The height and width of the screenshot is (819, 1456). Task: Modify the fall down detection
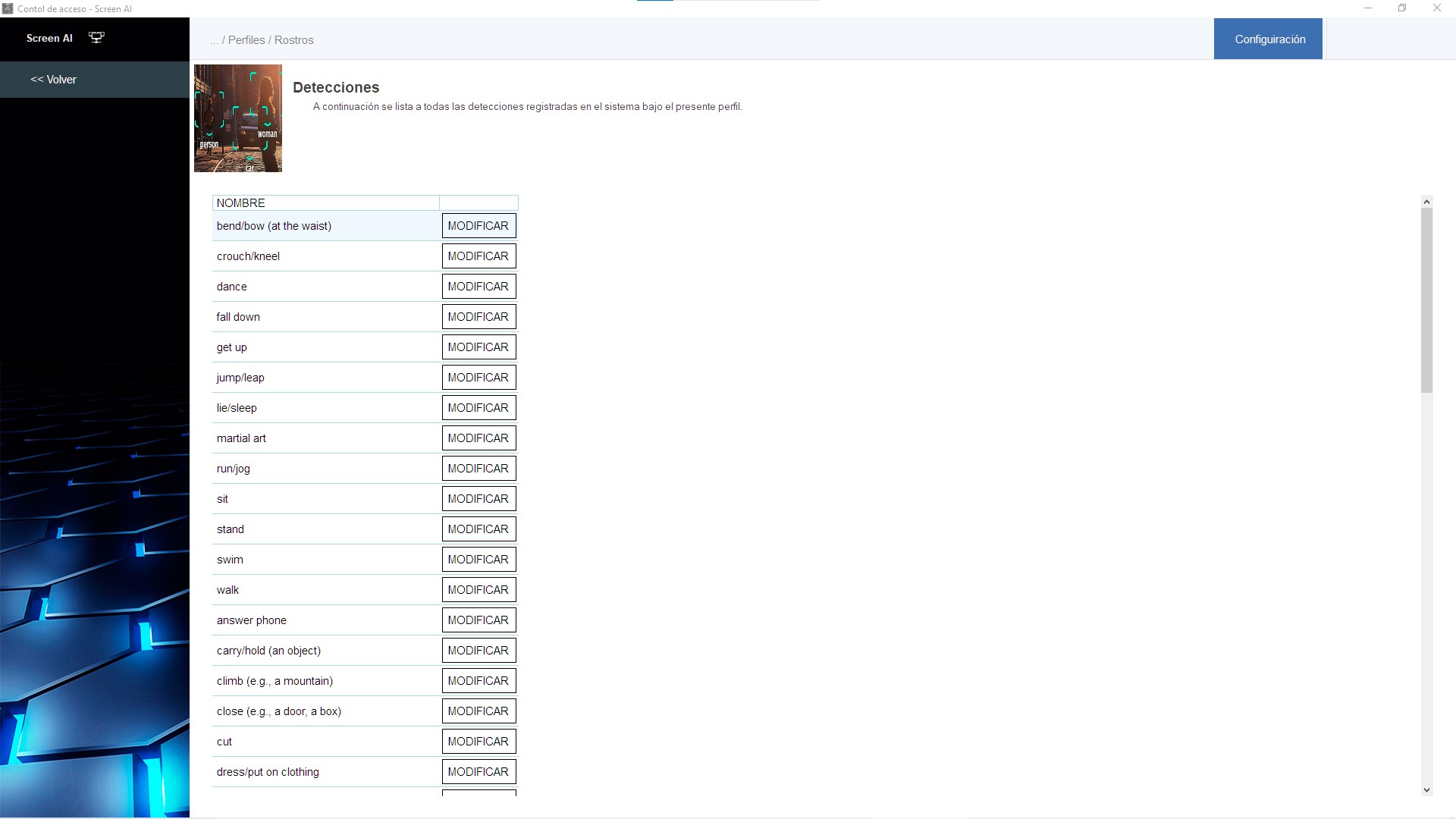[x=479, y=317]
